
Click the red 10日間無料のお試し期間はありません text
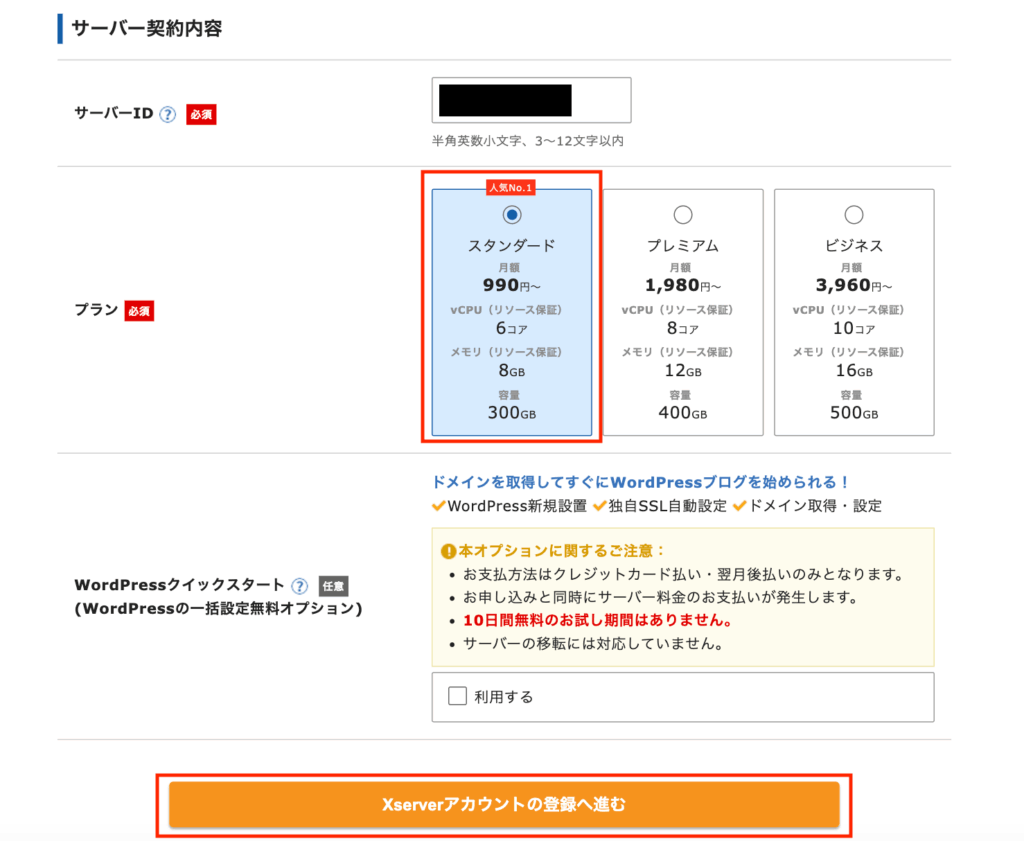pos(597,621)
